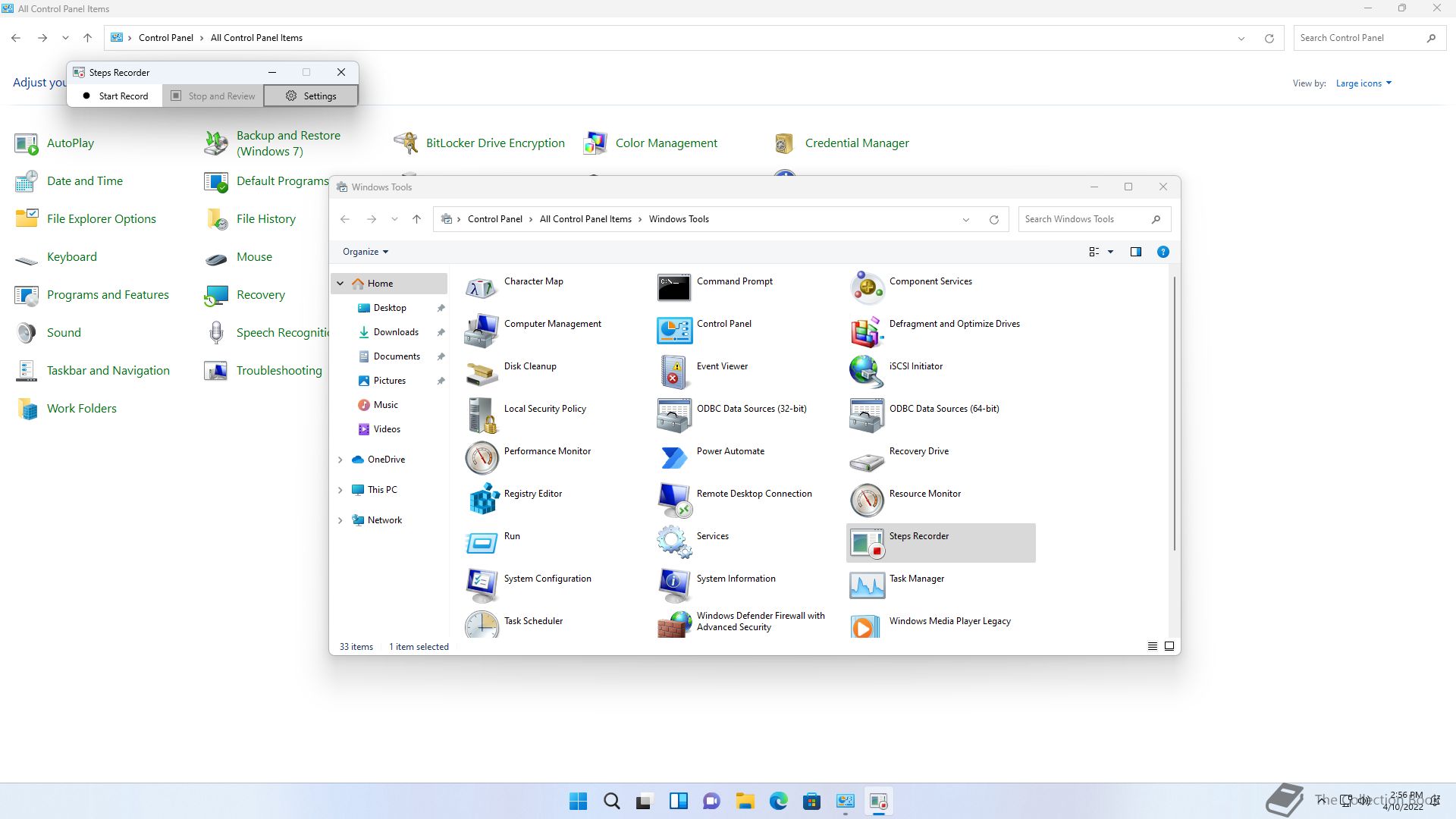Image resolution: width=1456 pixels, height=819 pixels.
Task: Open Windows Start button on taskbar
Action: [x=578, y=802]
